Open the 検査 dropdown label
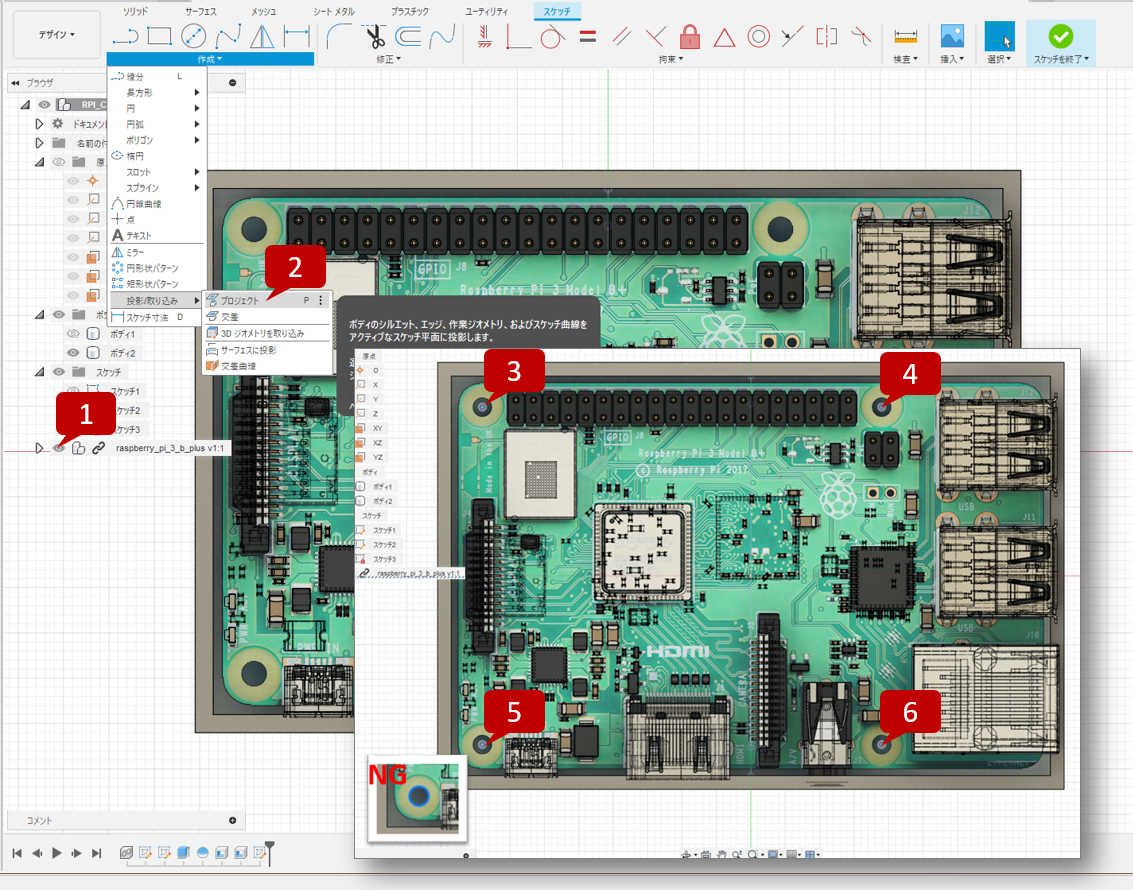The width and height of the screenshot is (1133, 890). coord(905,59)
